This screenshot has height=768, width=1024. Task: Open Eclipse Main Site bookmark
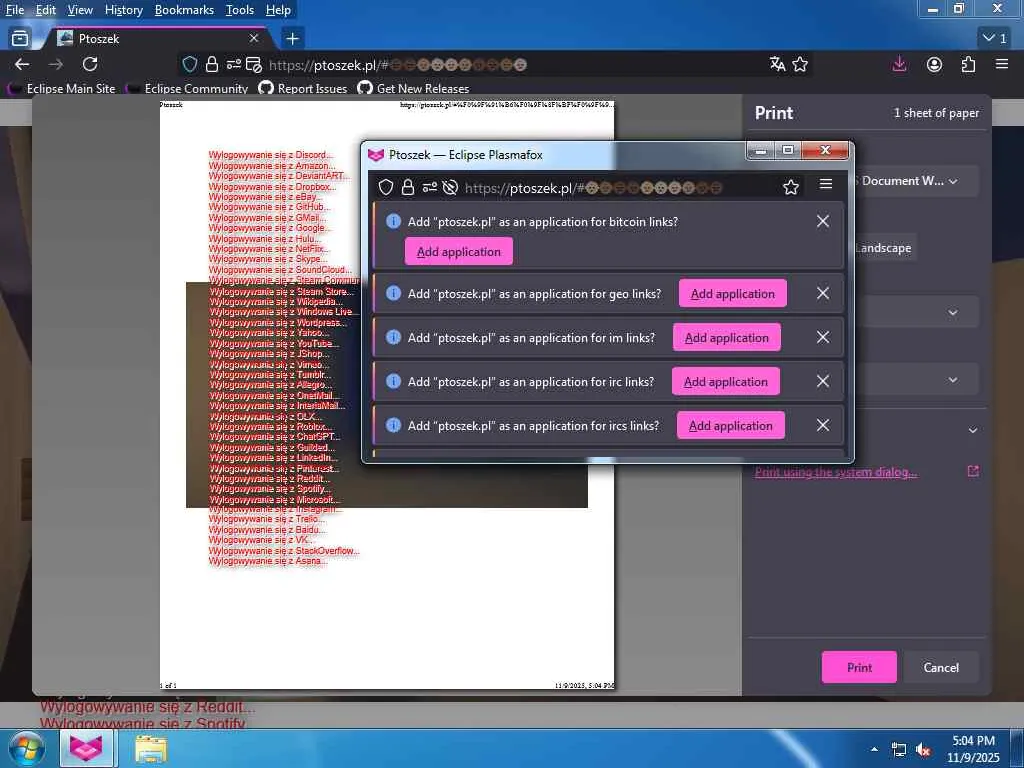coord(61,88)
